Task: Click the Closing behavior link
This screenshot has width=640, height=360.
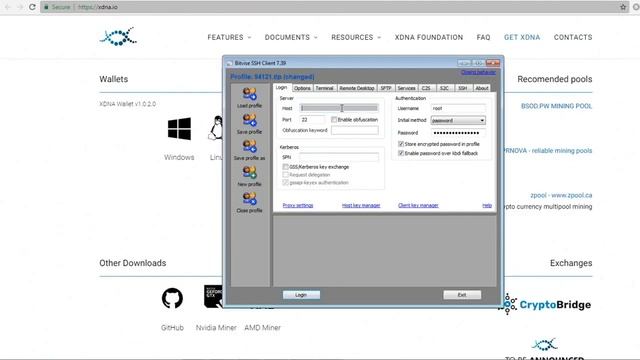Action: (478, 72)
